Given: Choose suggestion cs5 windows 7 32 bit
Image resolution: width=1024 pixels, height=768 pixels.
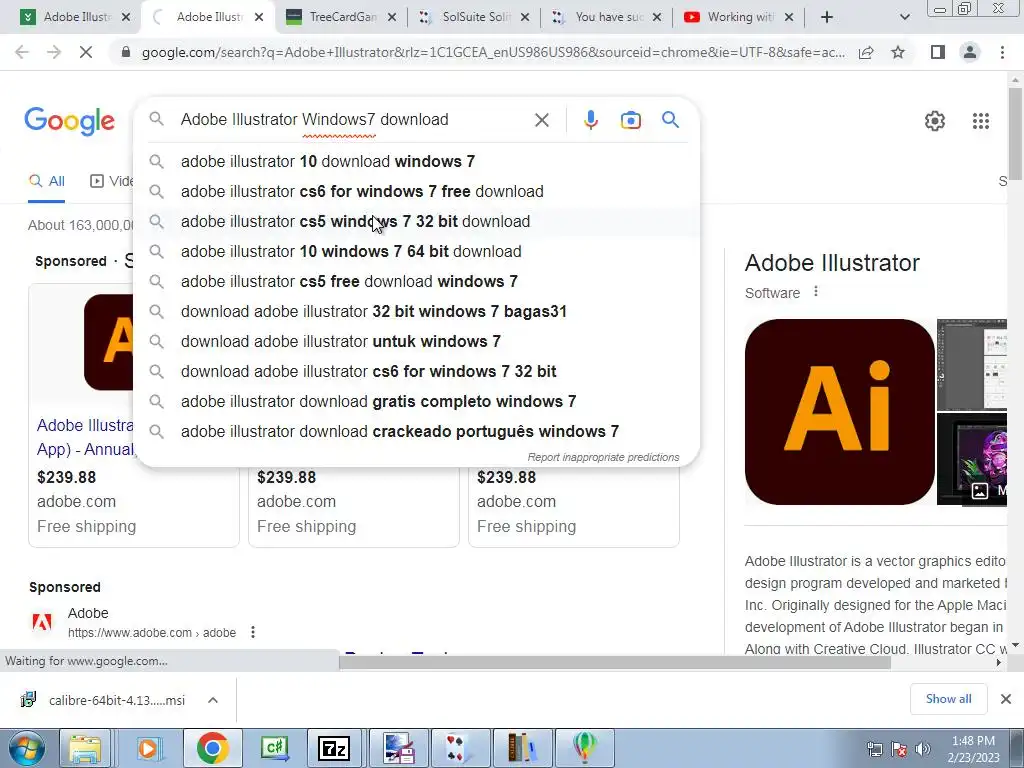Looking at the screenshot, I should coord(418,221).
